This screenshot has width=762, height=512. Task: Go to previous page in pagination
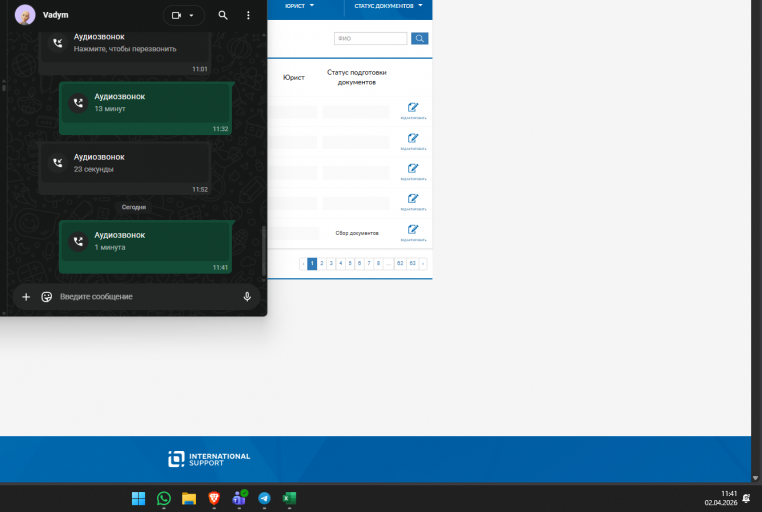click(x=303, y=263)
